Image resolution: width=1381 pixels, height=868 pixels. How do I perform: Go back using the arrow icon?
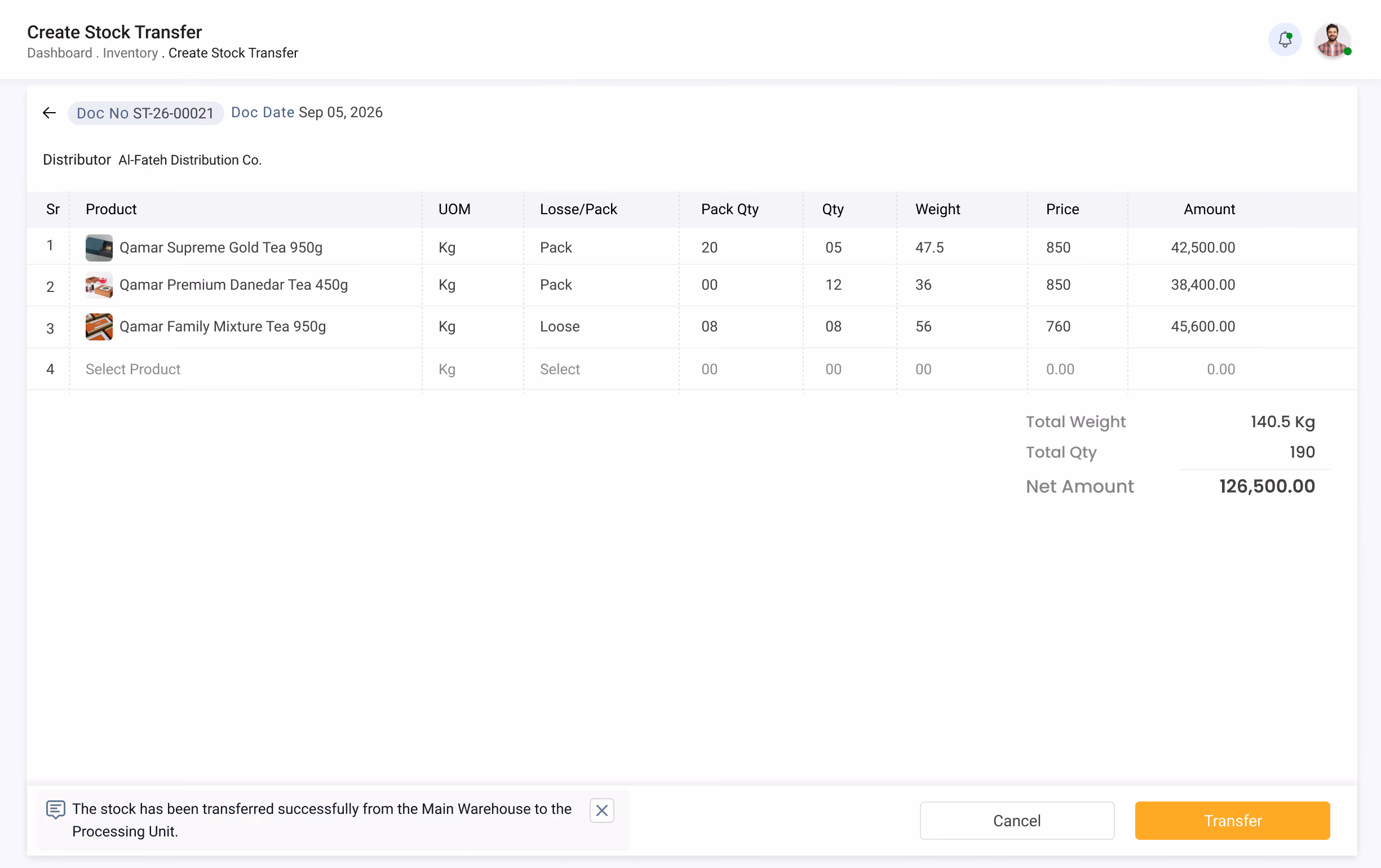pyautogui.click(x=50, y=113)
